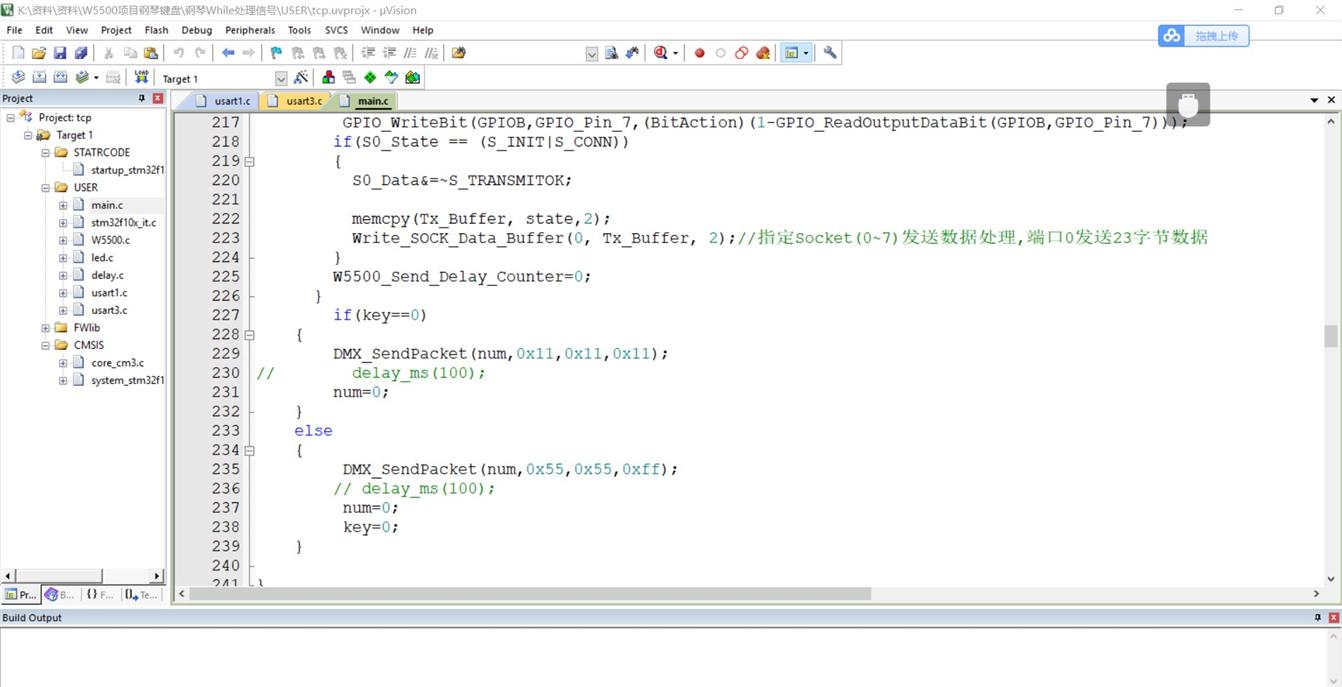This screenshot has height=687, width=1342.
Task: Select core_cm3.c in the project tree
Action: [117, 363]
